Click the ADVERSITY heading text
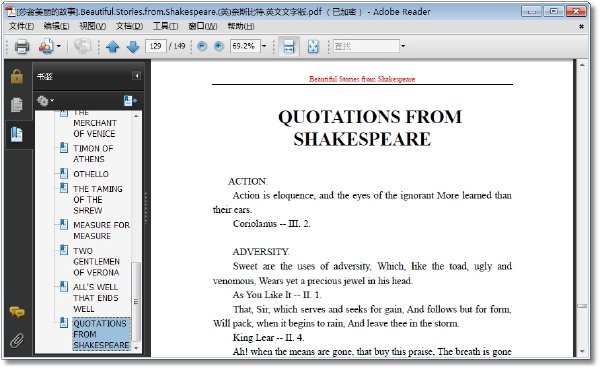 [x=261, y=251]
